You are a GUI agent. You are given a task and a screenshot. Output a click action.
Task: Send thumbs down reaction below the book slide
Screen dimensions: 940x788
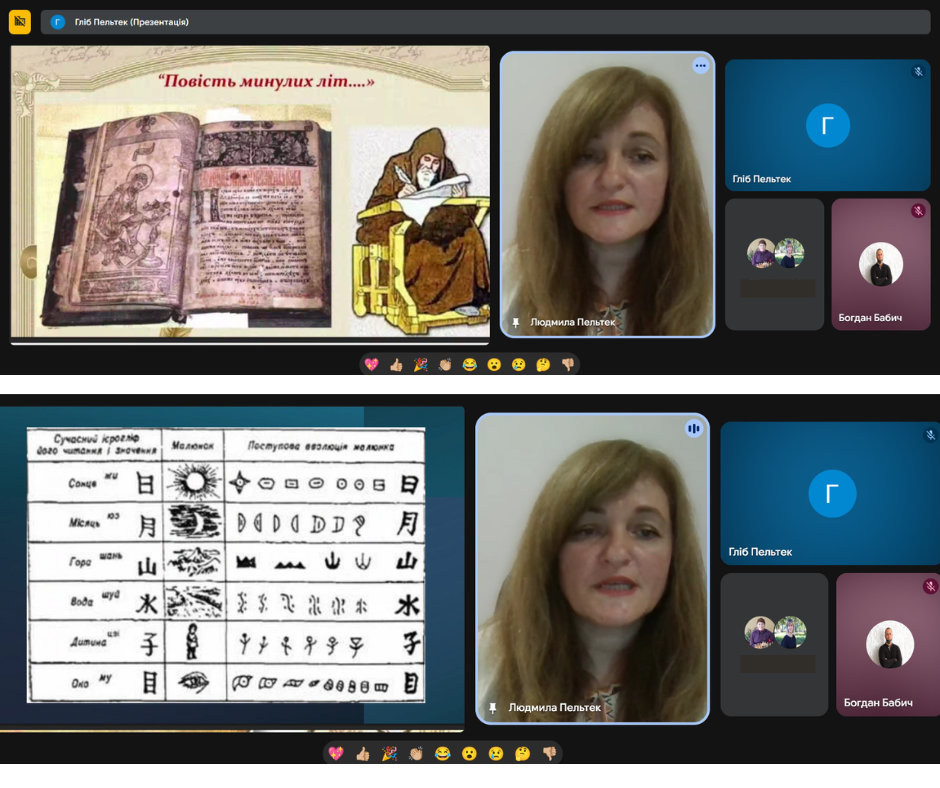pos(567,365)
